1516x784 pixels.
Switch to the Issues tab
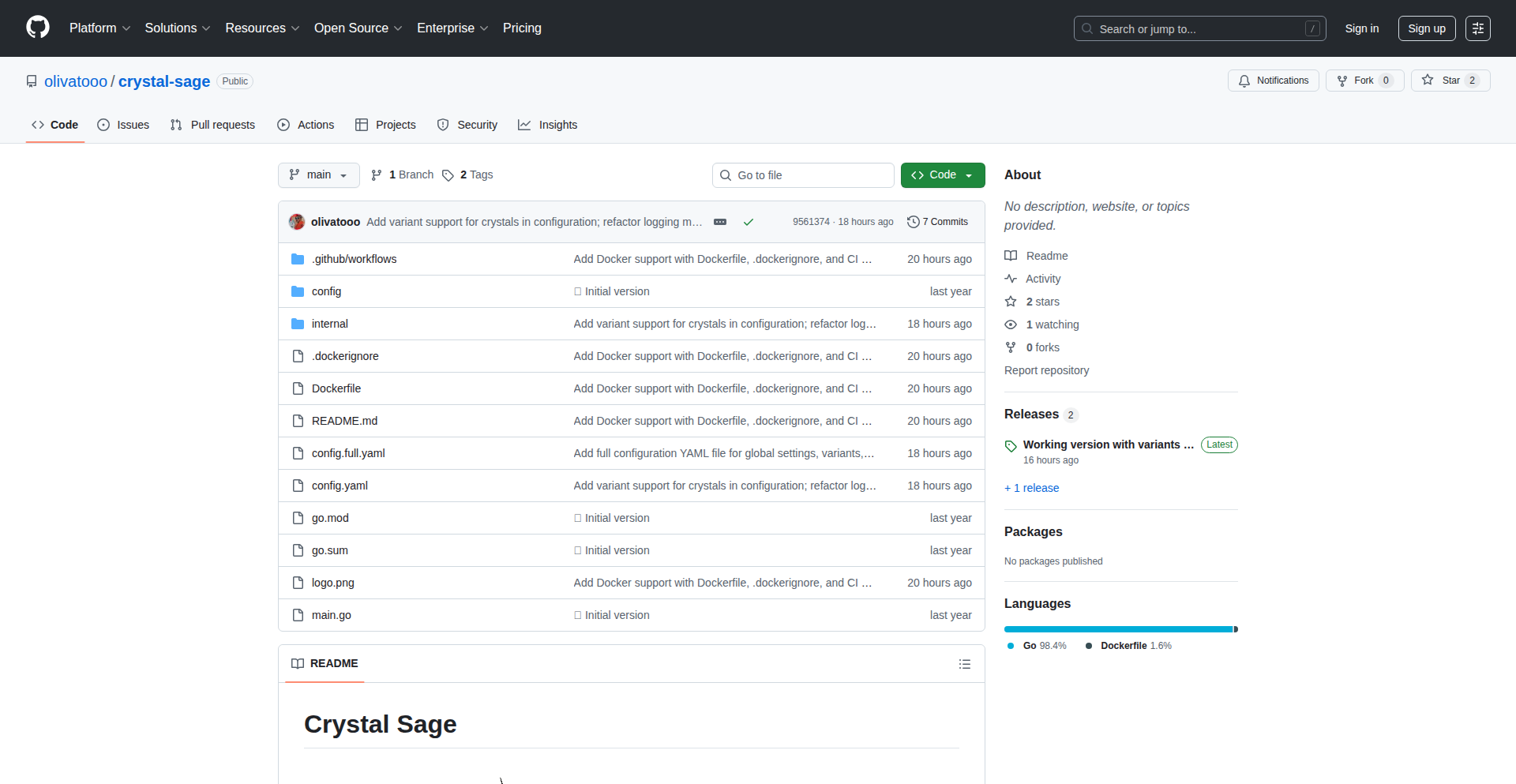123,125
